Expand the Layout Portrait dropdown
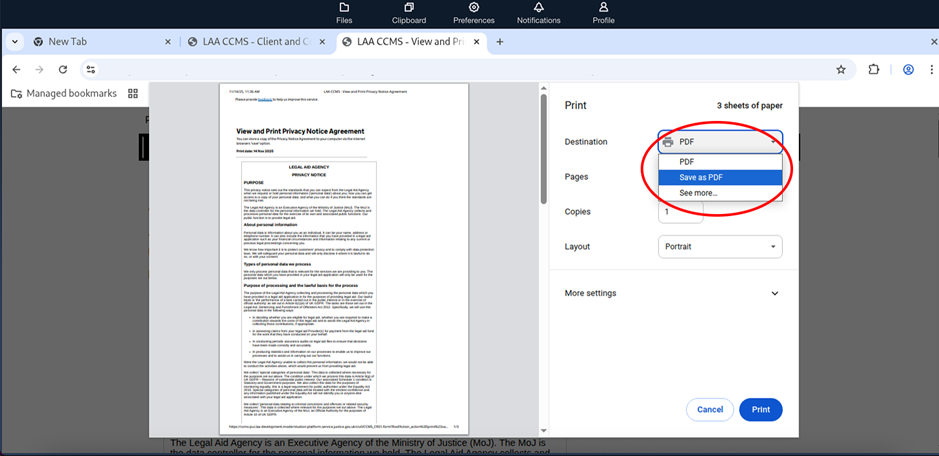The width and height of the screenshot is (939, 456). click(x=720, y=246)
